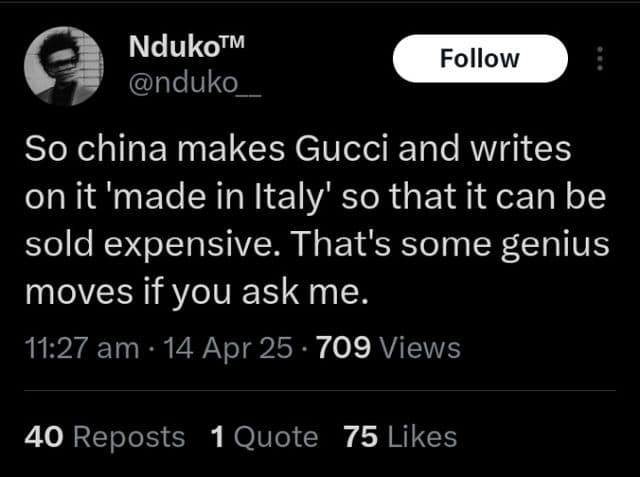
Task: Click the trademark symbol beside Nduko
Action: pyautogui.click(x=233, y=43)
